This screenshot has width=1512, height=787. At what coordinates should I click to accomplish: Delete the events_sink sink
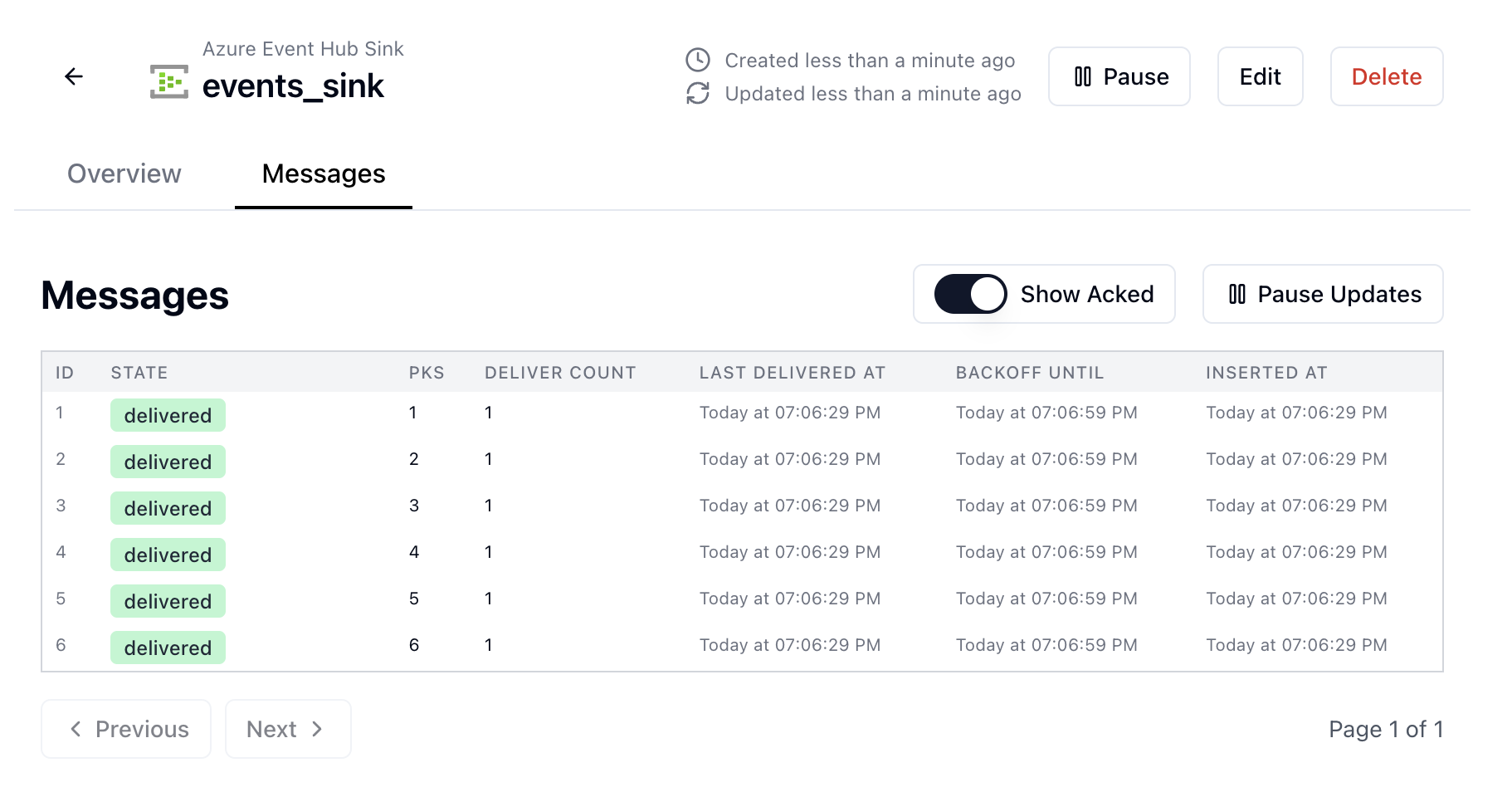click(x=1386, y=76)
